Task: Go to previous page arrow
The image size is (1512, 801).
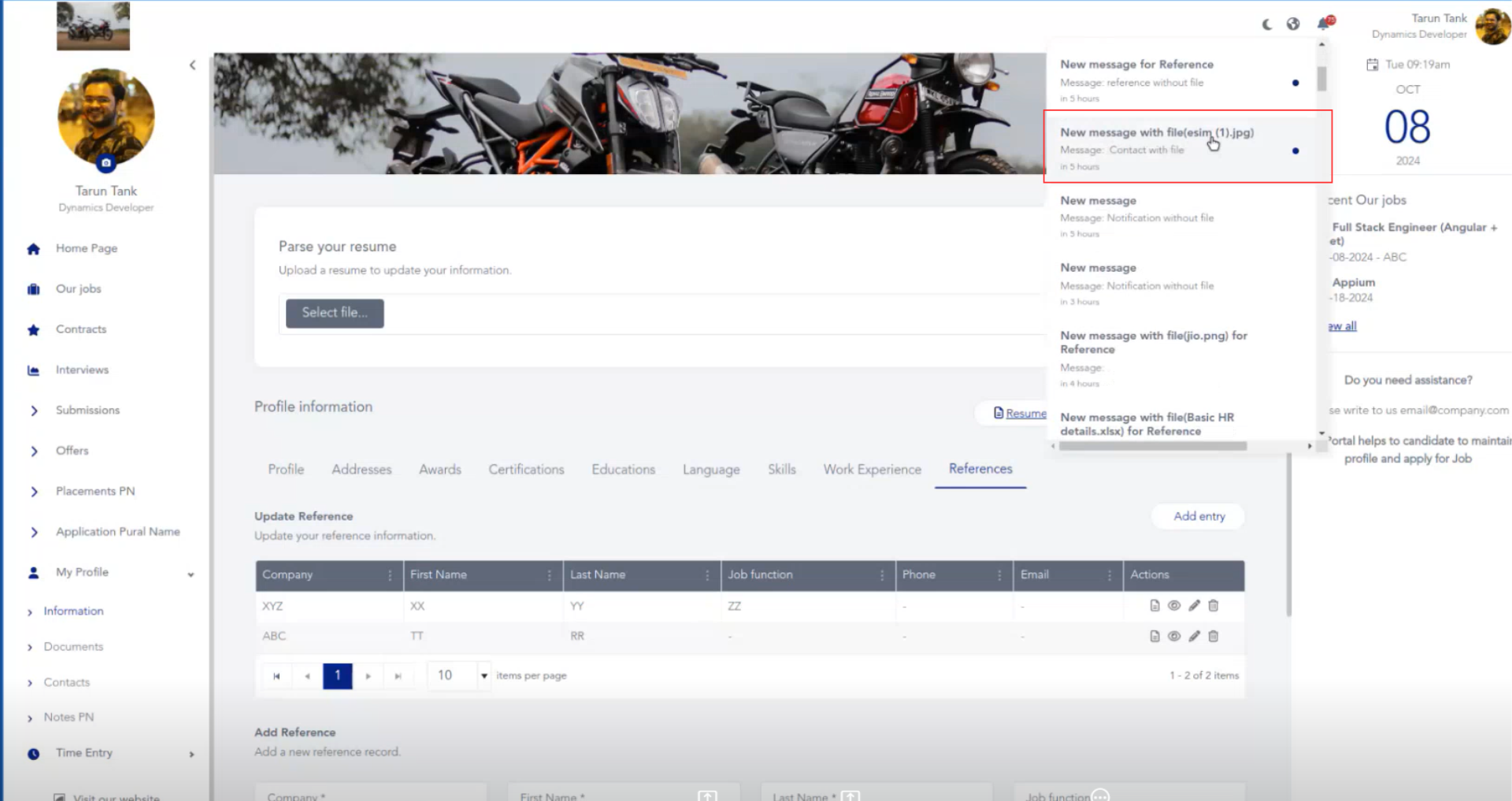Action: [307, 676]
